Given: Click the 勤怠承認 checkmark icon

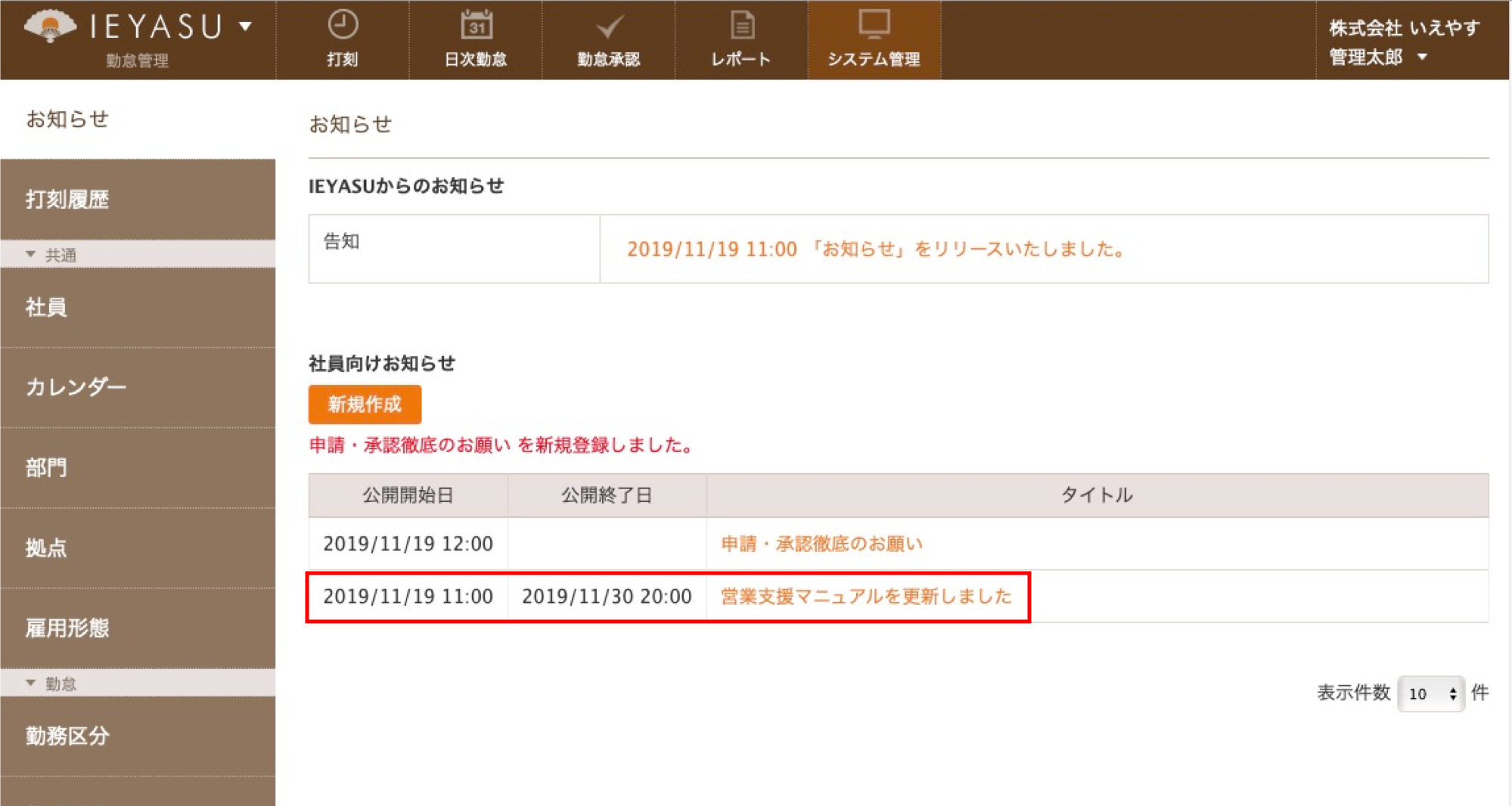Looking at the screenshot, I should 609,27.
